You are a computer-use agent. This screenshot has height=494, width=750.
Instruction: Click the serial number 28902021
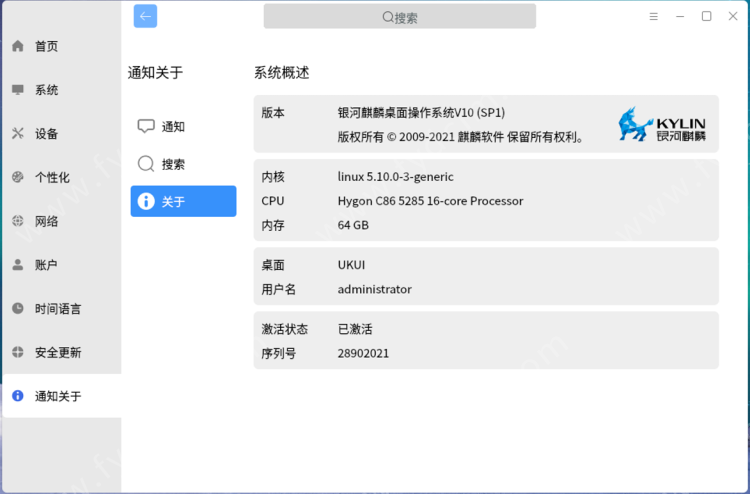click(x=363, y=353)
